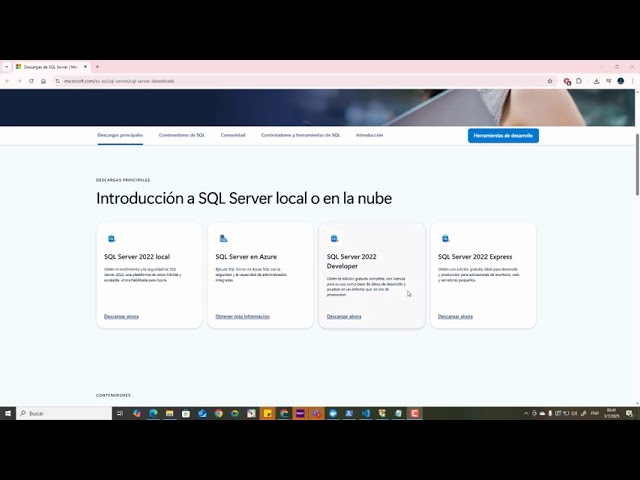The width and height of the screenshot is (640, 480).
Task: Go back to the previous page
Action: 7,81
